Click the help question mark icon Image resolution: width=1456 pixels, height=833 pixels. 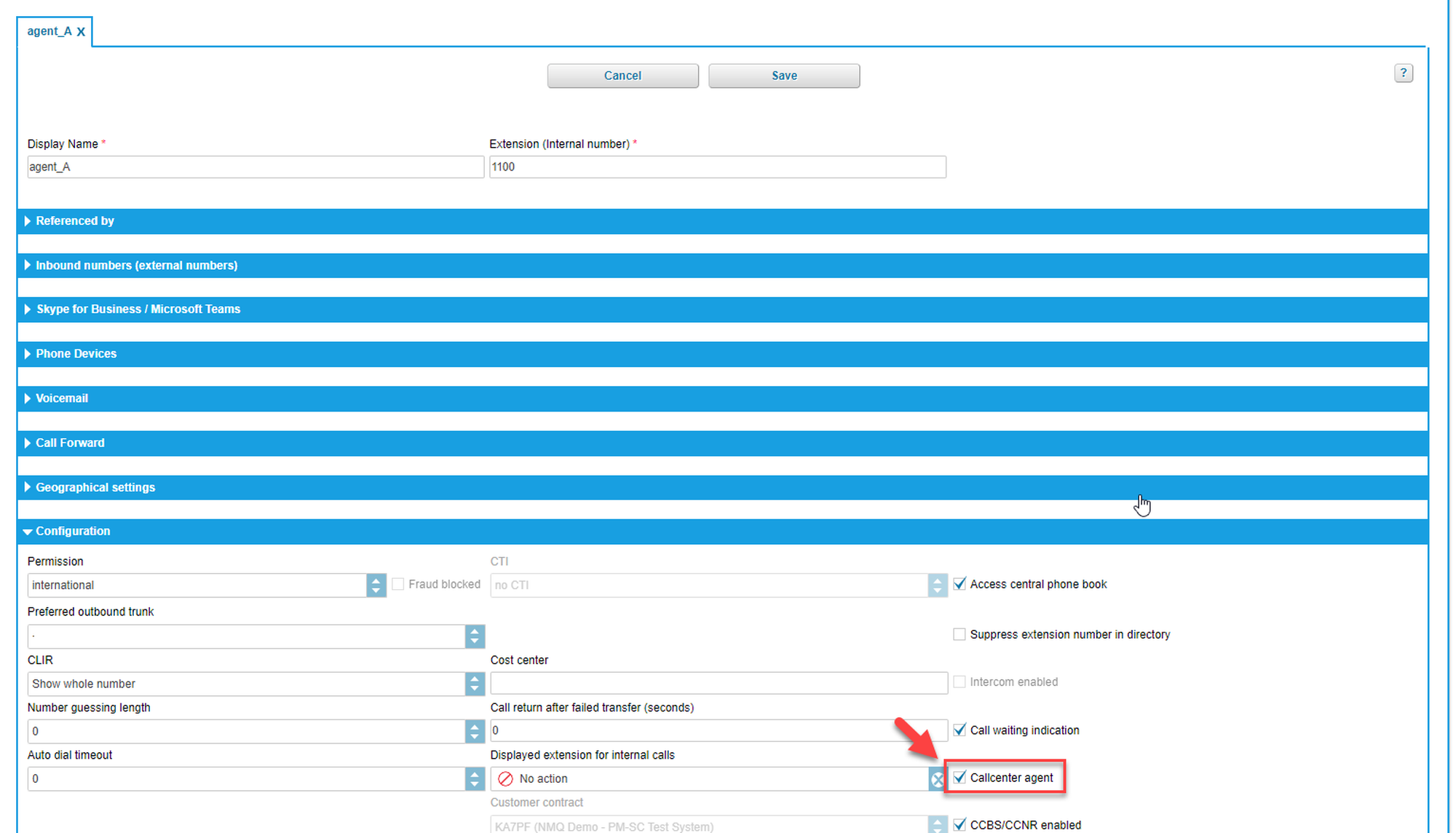coord(1403,73)
